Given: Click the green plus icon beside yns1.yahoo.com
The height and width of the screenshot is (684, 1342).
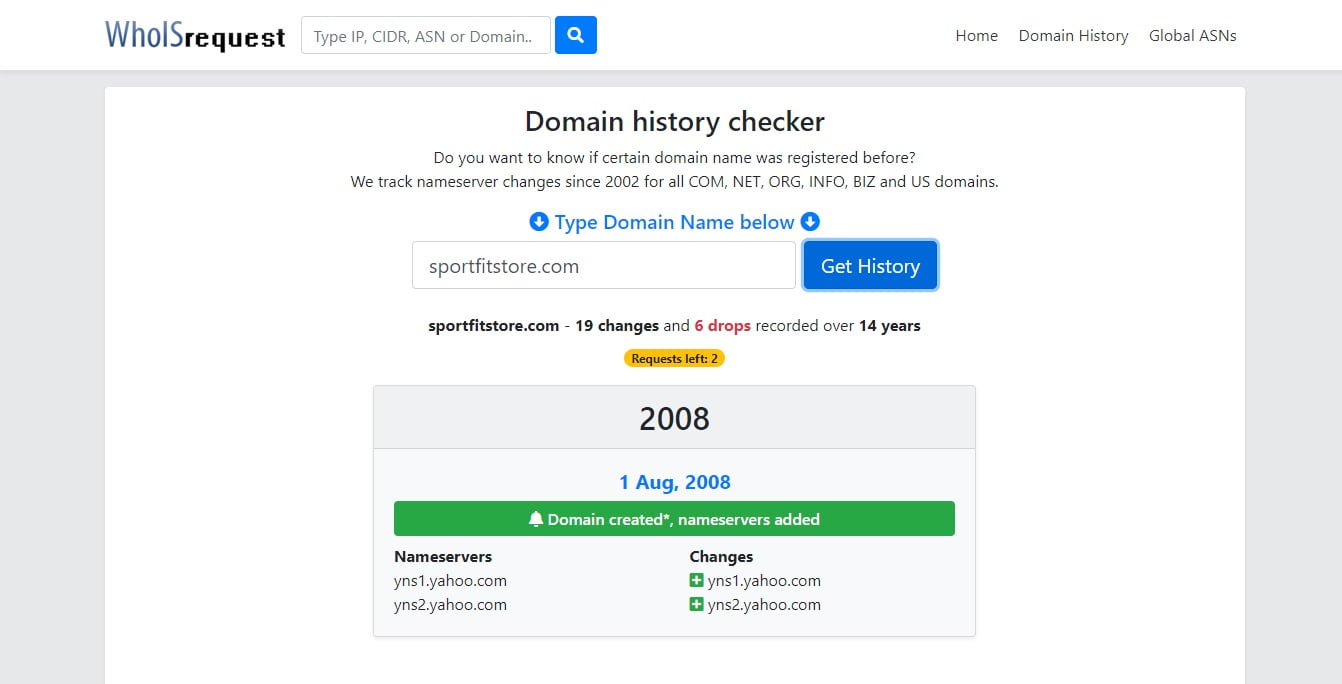Looking at the screenshot, I should click(x=697, y=580).
